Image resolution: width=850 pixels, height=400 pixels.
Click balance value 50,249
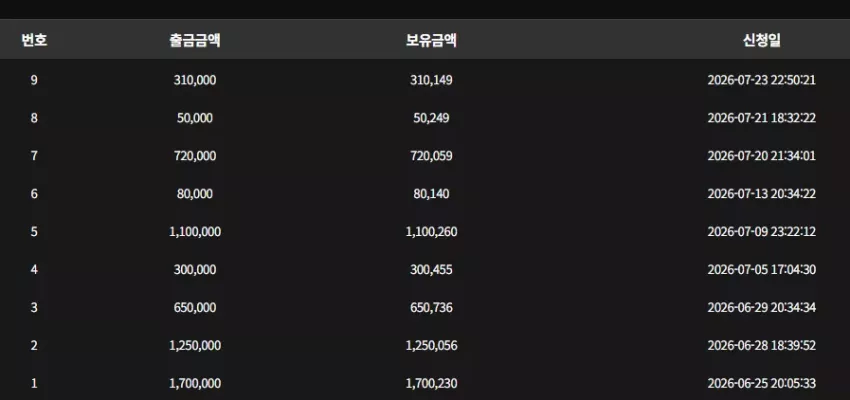[x=431, y=118]
